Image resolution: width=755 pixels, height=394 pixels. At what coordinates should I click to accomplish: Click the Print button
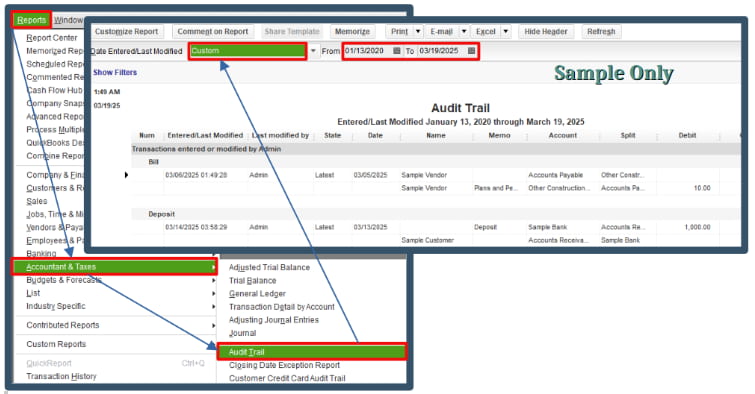pos(399,31)
